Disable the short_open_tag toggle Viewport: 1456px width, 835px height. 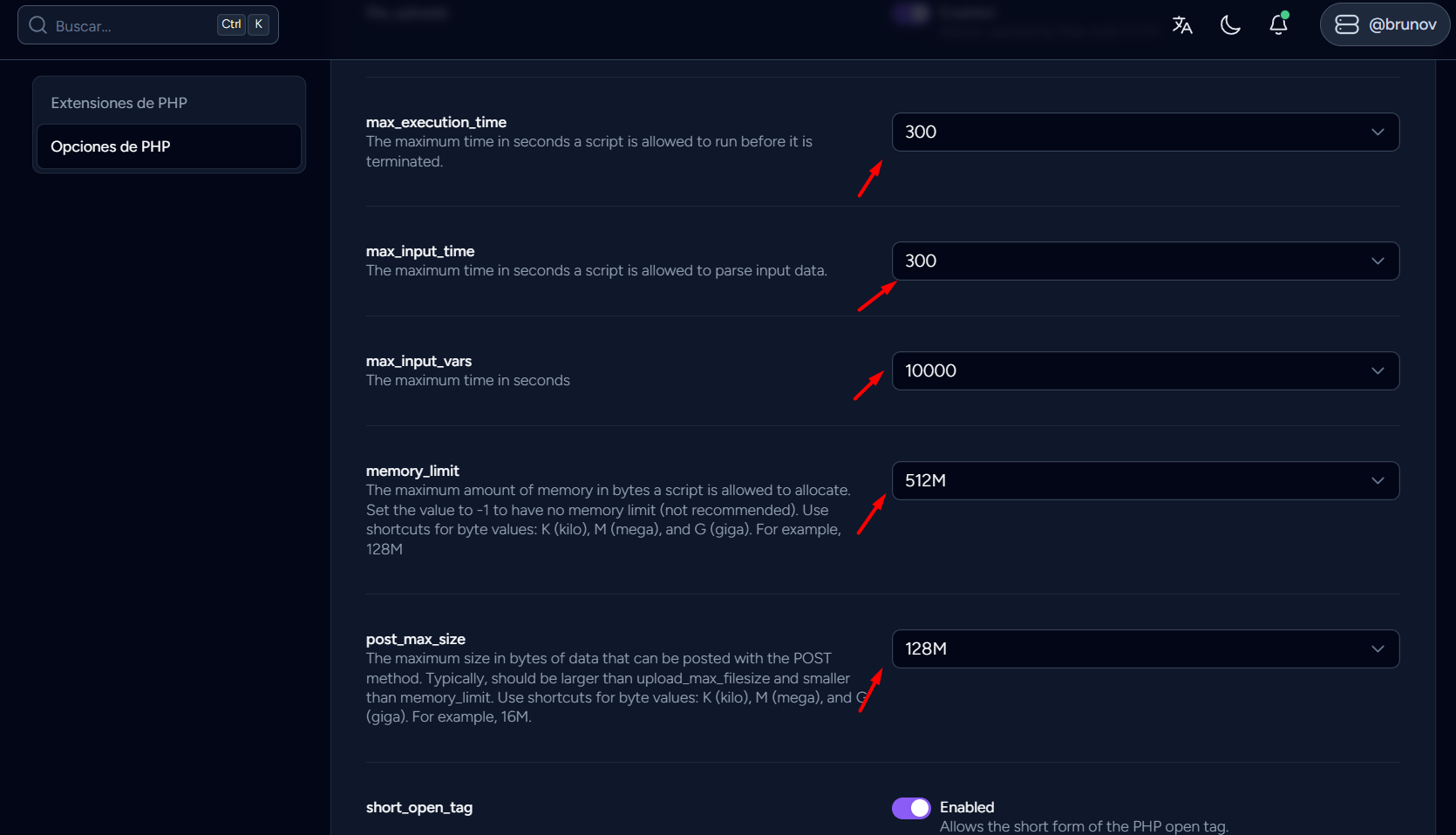click(911, 808)
